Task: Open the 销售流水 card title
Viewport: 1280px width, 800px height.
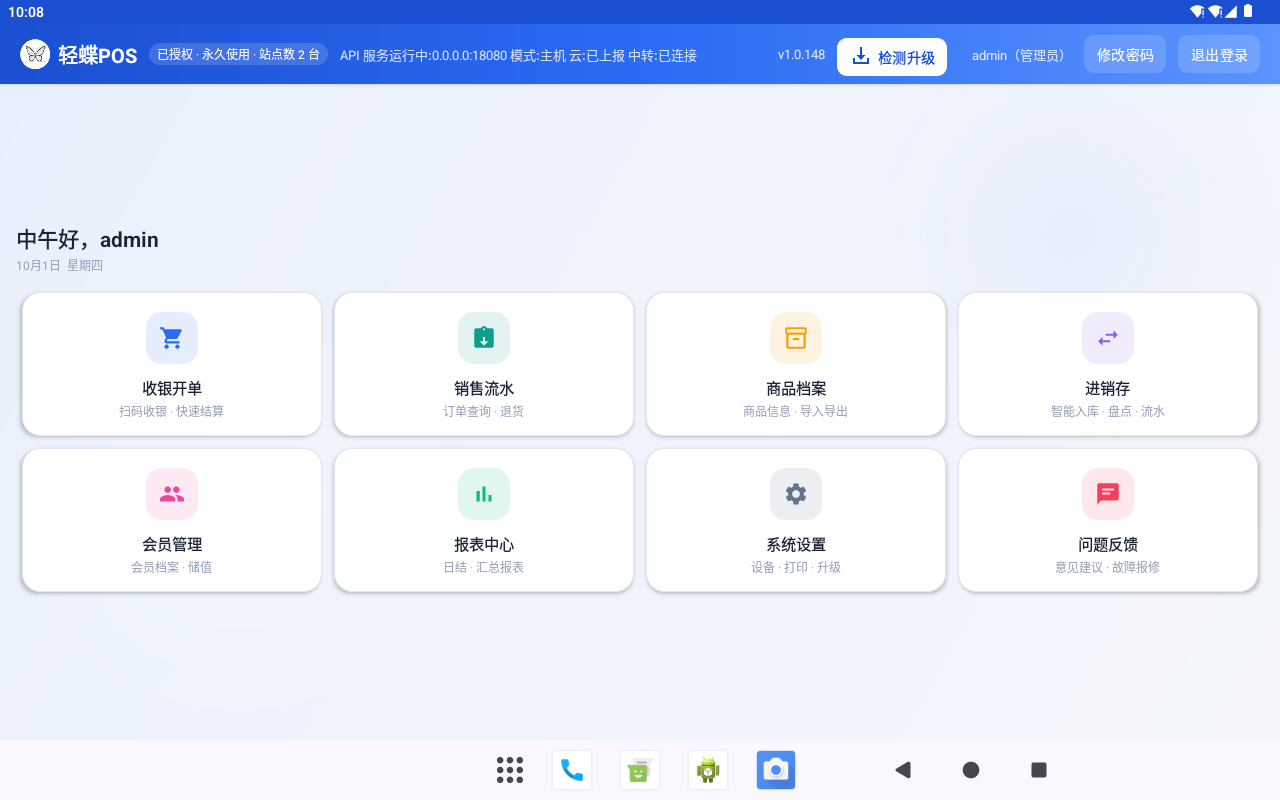Action: pos(484,389)
